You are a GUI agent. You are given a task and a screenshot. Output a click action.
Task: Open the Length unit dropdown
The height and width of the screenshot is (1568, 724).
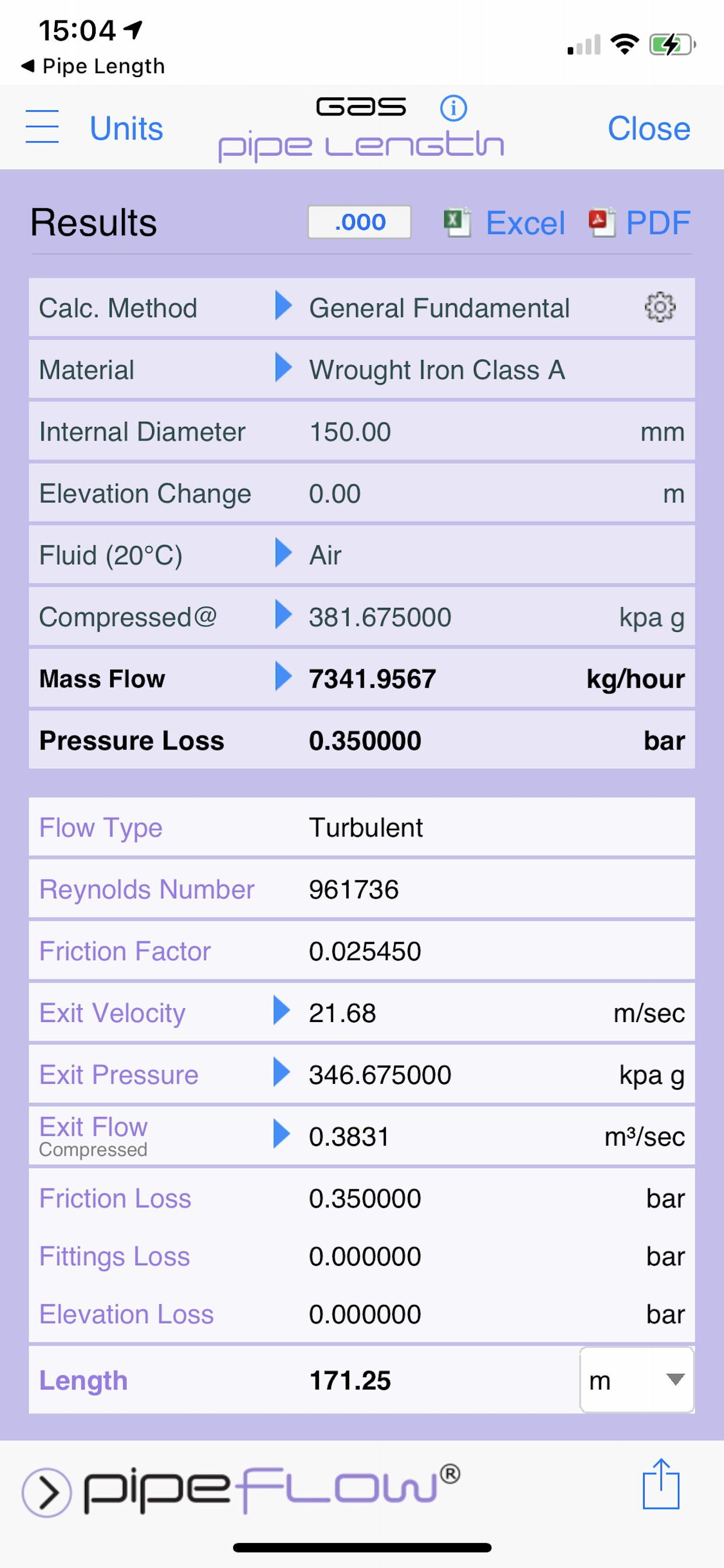tap(637, 1380)
